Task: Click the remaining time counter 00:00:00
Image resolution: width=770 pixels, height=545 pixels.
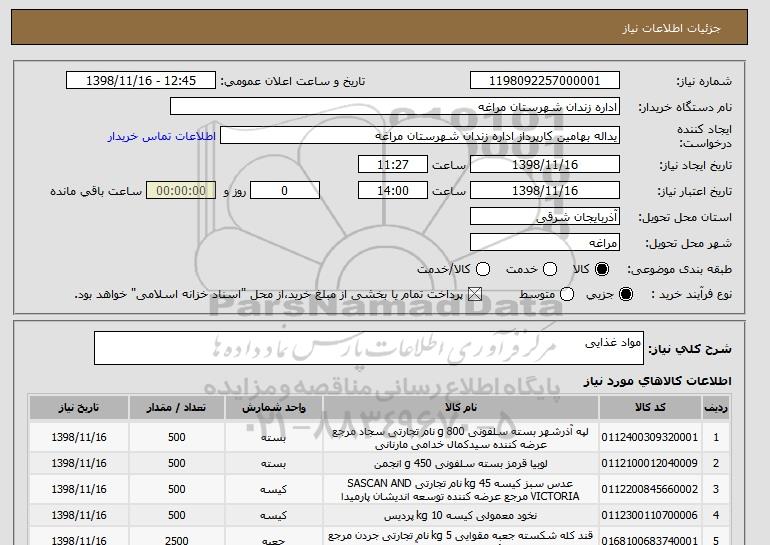Action: tap(181, 191)
